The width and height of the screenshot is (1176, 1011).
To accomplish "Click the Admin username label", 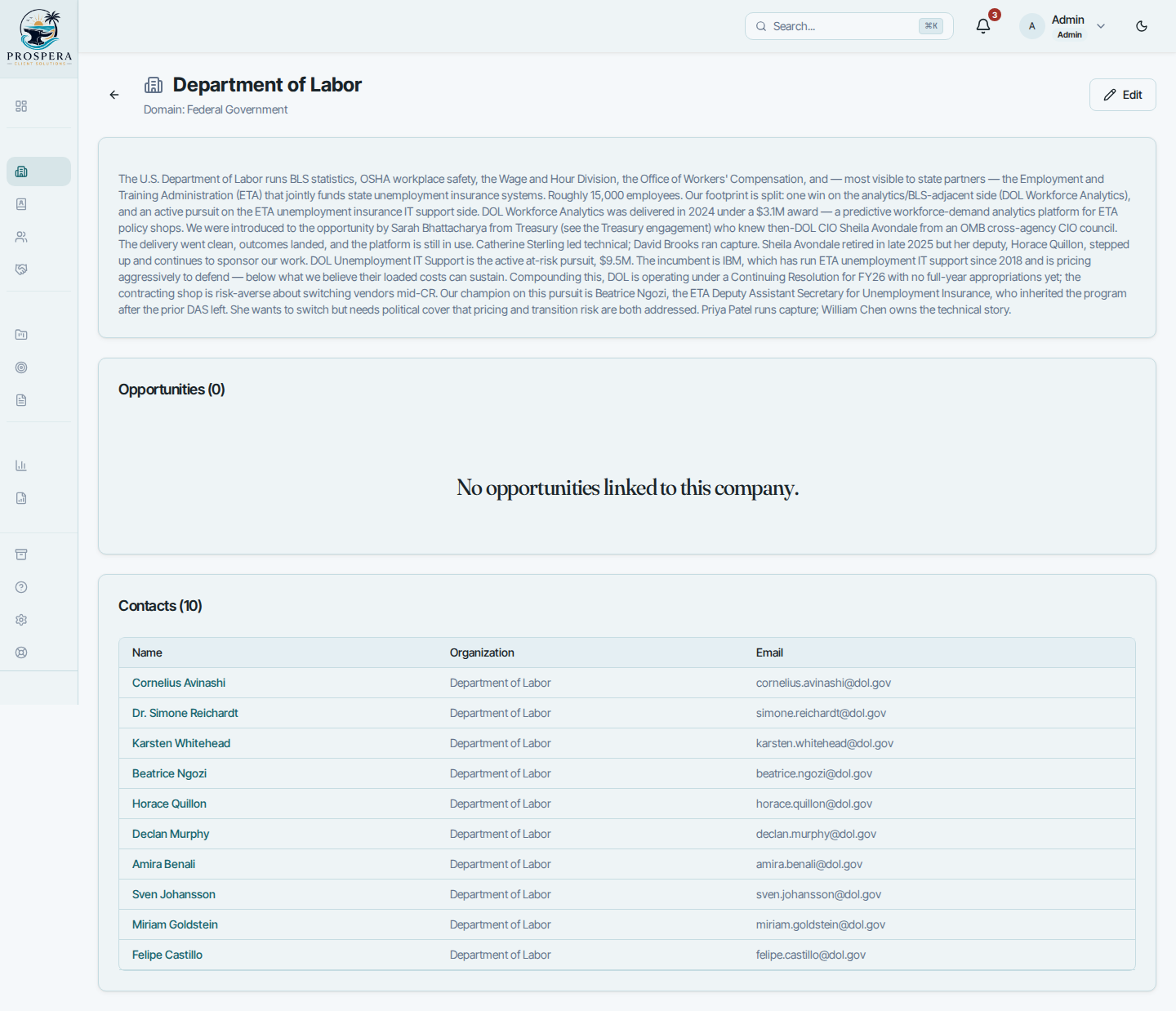I will 1068,20.
